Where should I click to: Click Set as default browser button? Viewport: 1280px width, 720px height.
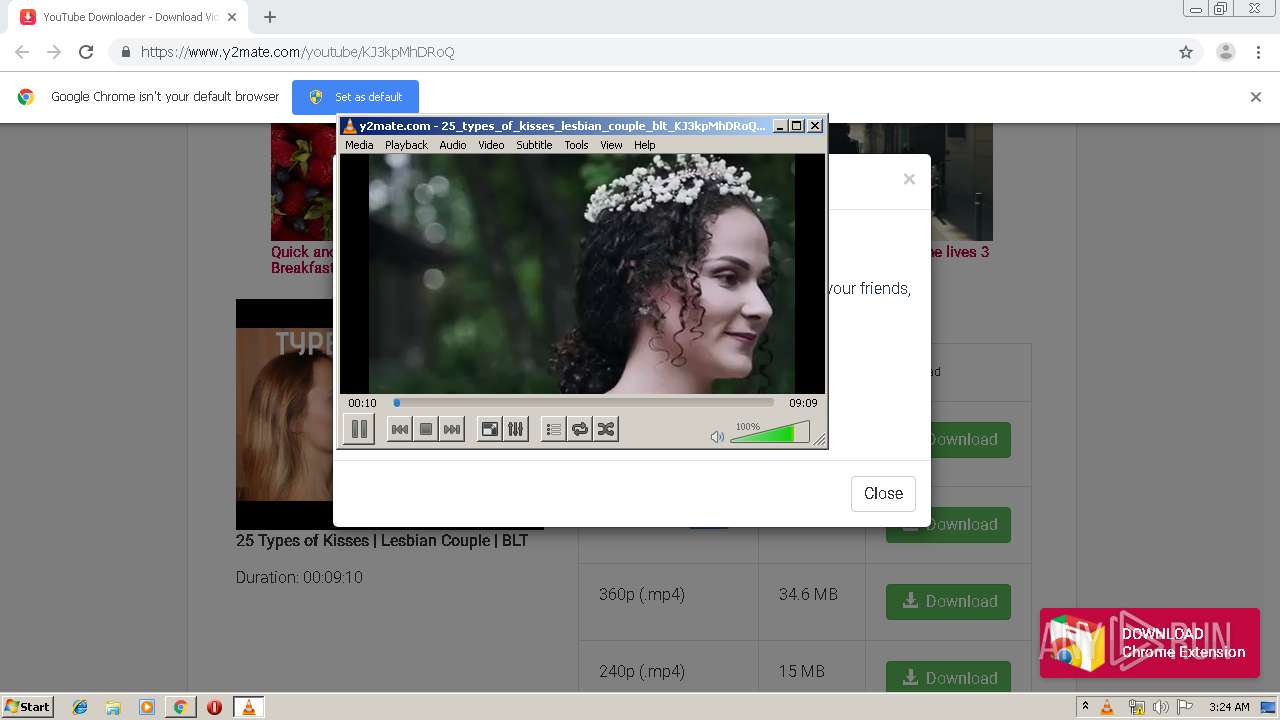pos(355,97)
